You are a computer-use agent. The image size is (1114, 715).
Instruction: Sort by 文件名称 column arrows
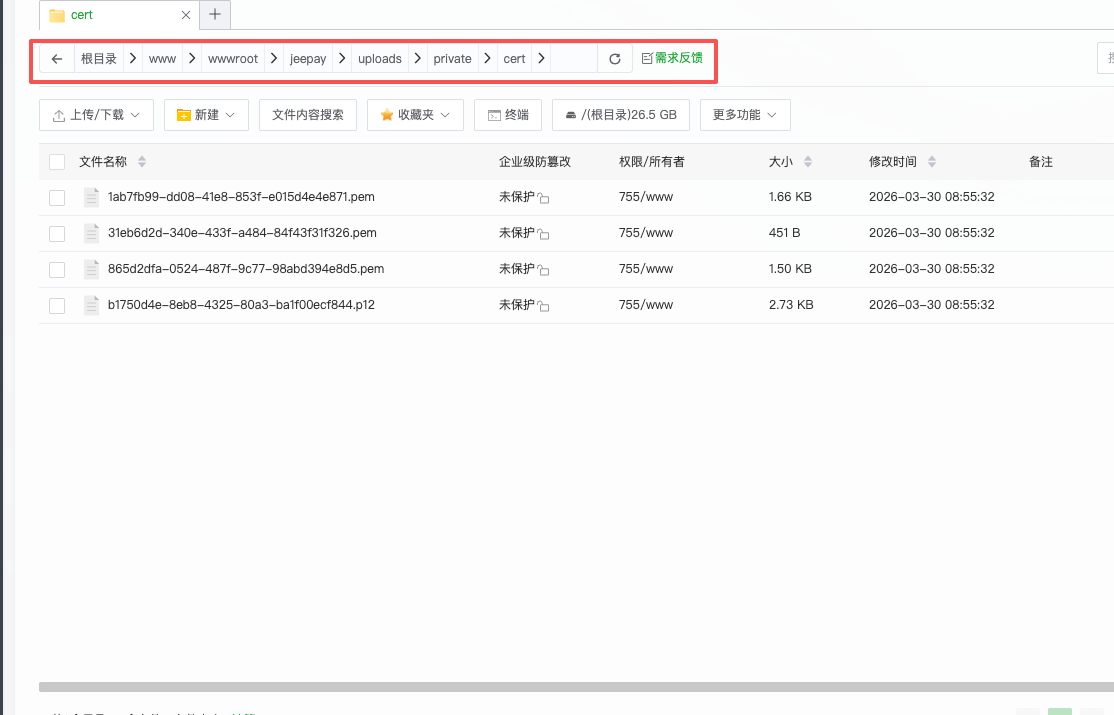click(142, 162)
